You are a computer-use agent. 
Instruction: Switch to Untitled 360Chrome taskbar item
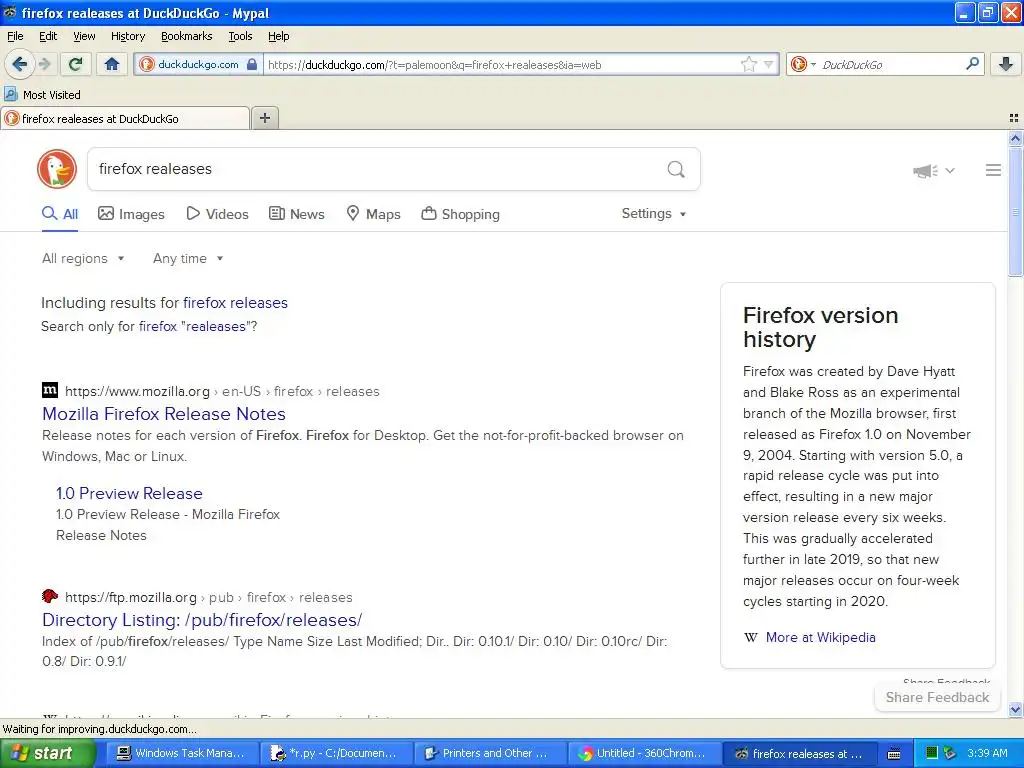point(644,754)
